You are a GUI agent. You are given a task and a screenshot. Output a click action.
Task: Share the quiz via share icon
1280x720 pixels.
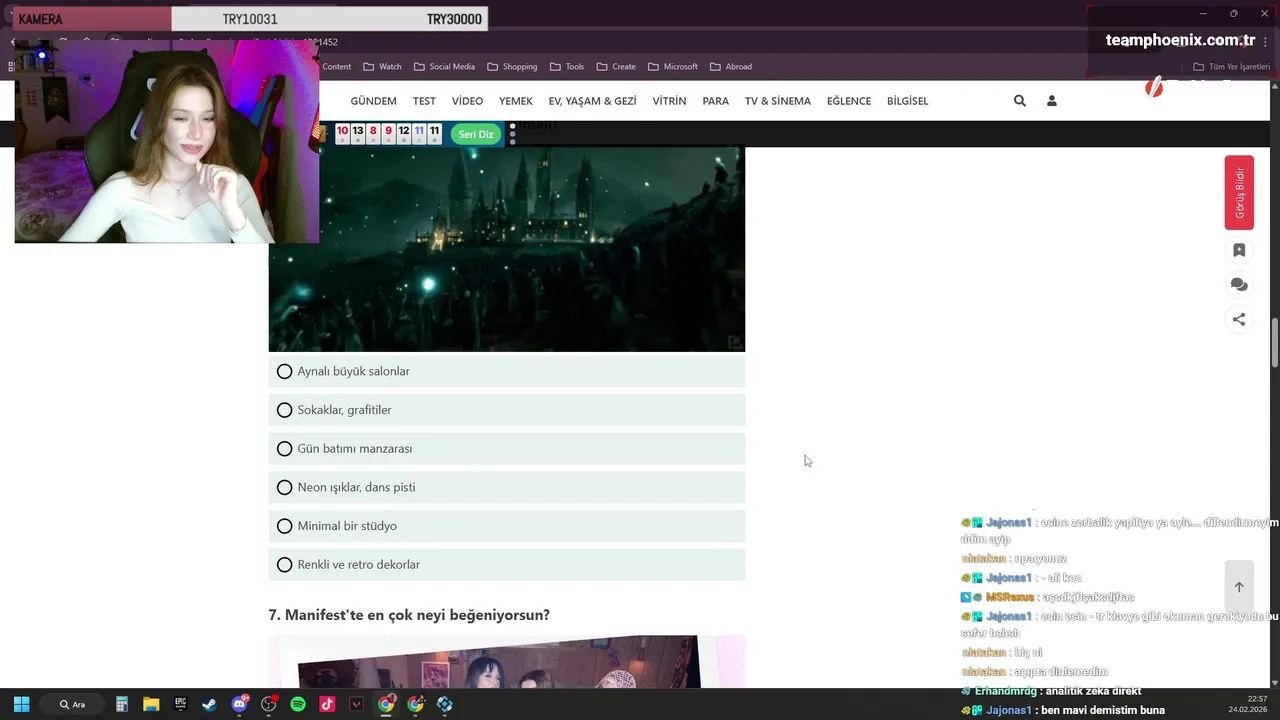point(1239,320)
